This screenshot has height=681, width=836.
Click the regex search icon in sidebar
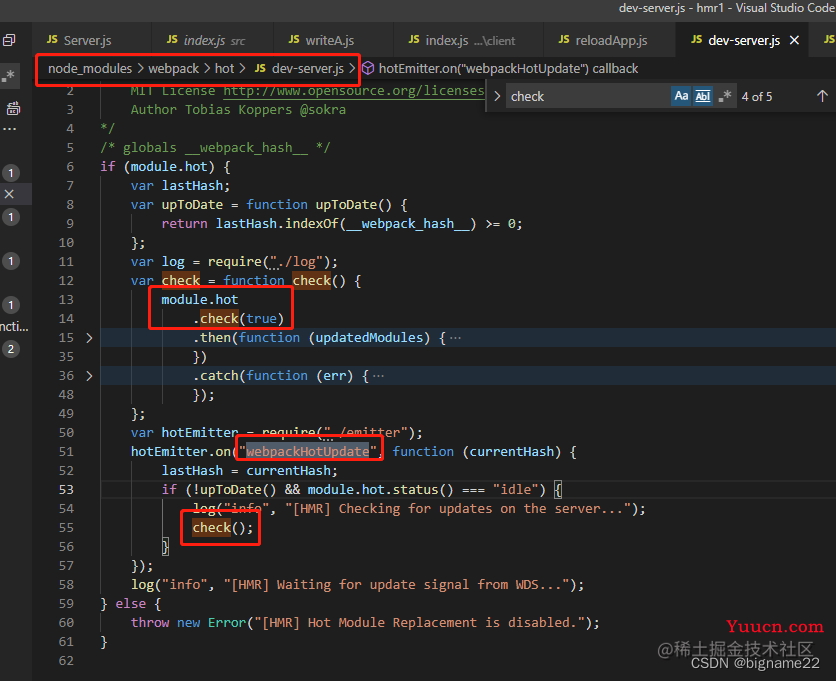pyautogui.click(x=8, y=76)
